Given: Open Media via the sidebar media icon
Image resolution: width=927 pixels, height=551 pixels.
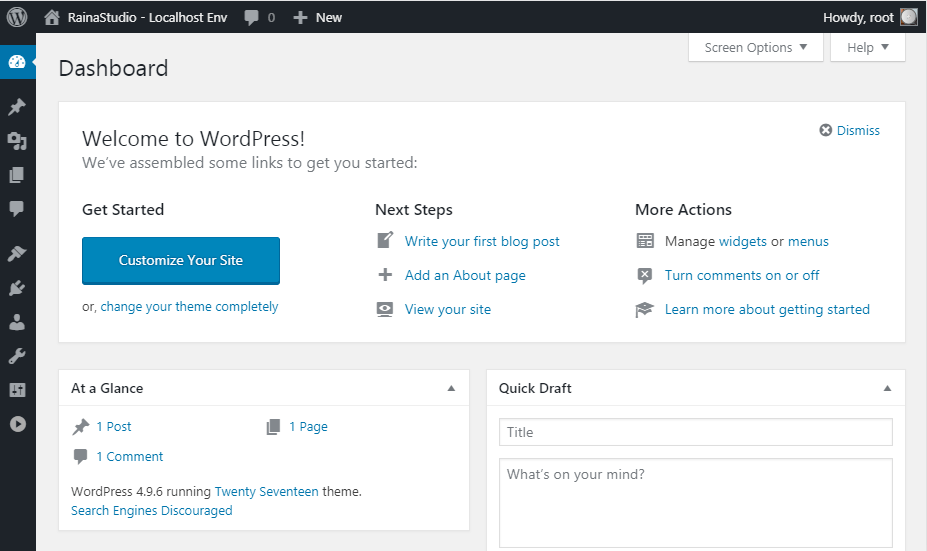Looking at the screenshot, I should click(17, 141).
